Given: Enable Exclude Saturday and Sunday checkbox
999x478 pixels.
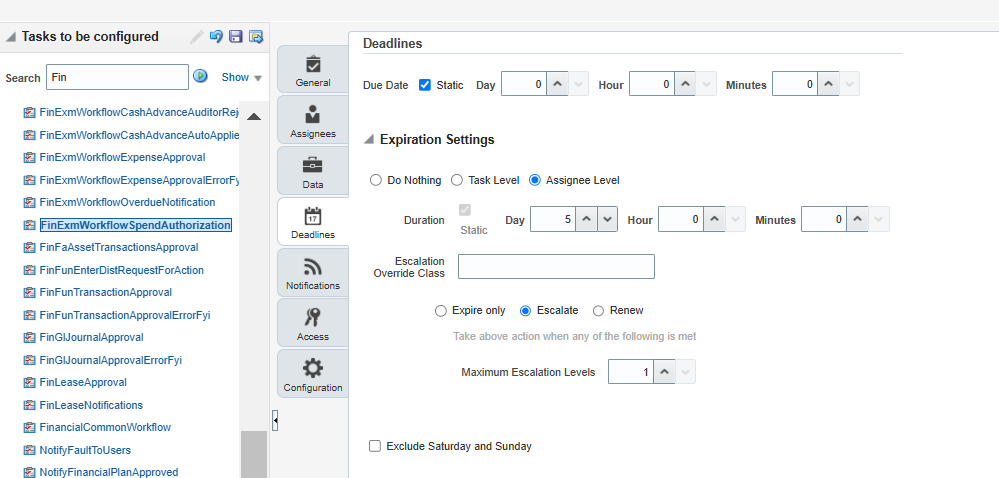Looking at the screenshot, I should pos(375,446).
